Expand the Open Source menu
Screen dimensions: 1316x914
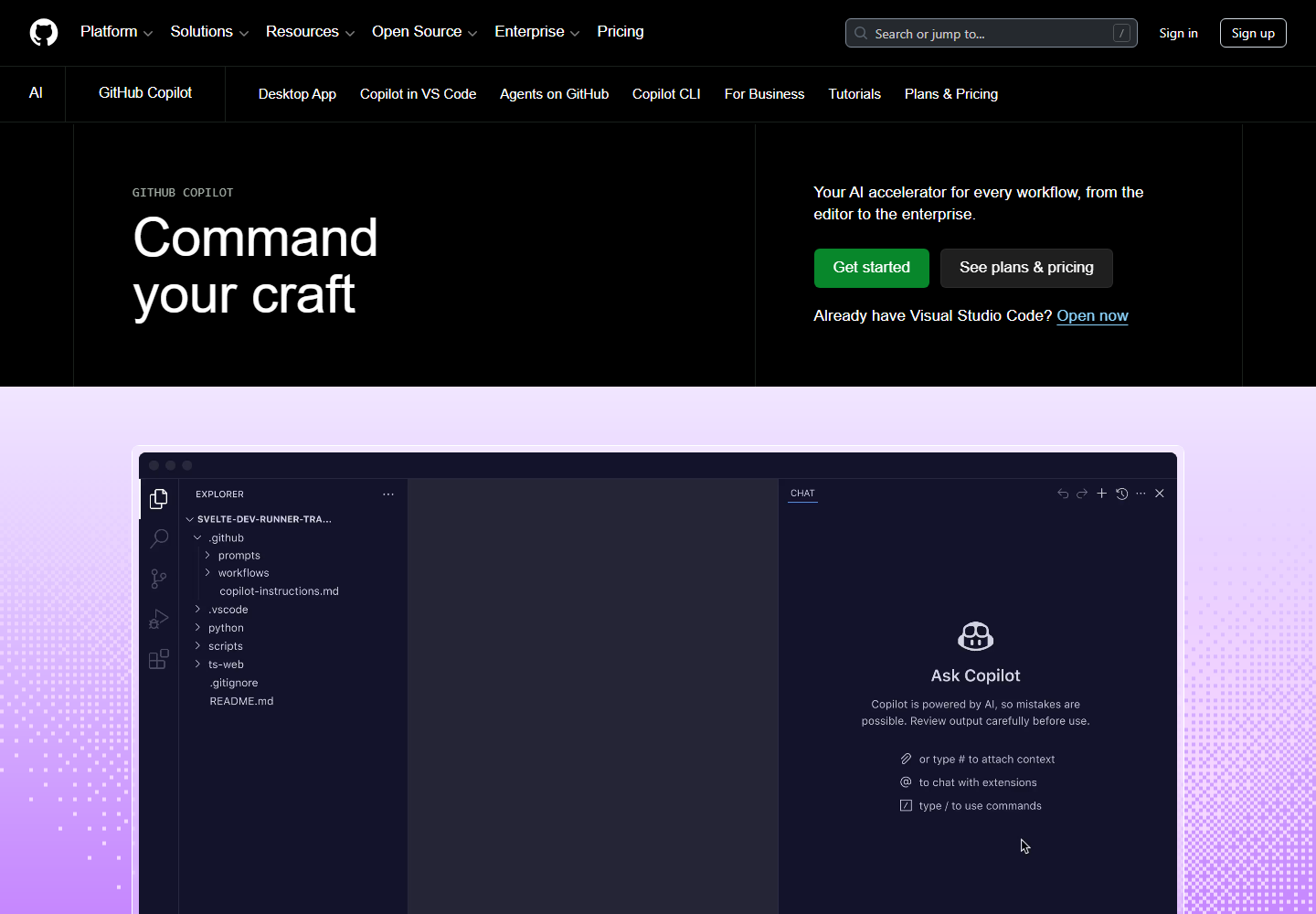pyautogui.click(x=424, y=32)
